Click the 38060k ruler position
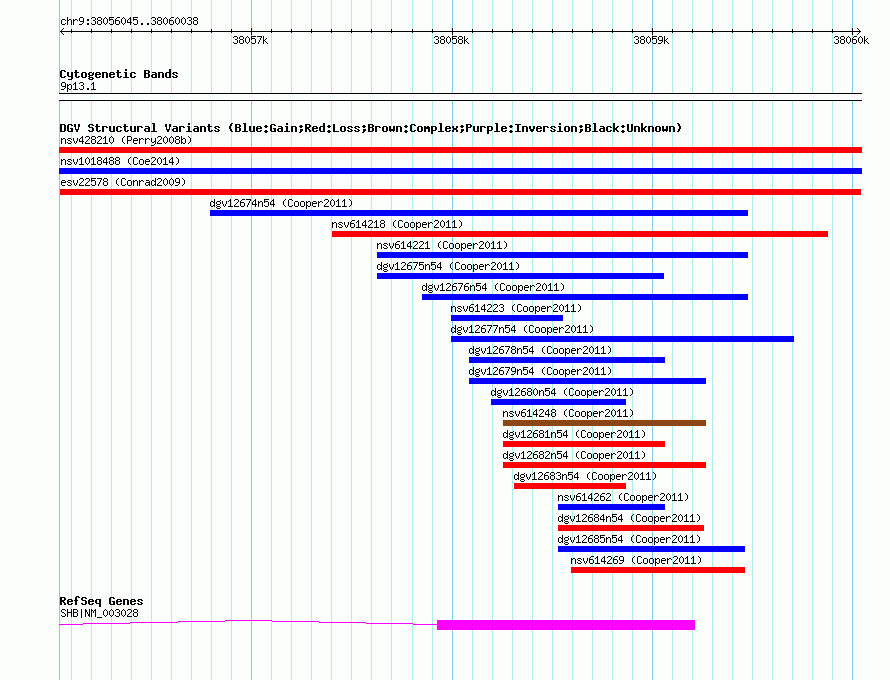The width and height of the screenshot is (890, 680). 851,40
